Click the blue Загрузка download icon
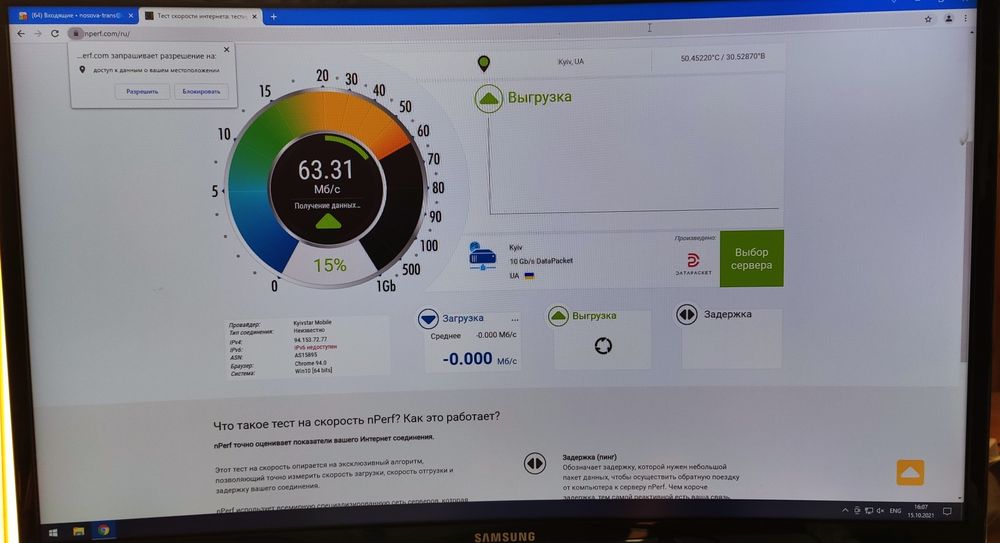The height and width of the screenshot is (543, 1000). coord(428,318)
